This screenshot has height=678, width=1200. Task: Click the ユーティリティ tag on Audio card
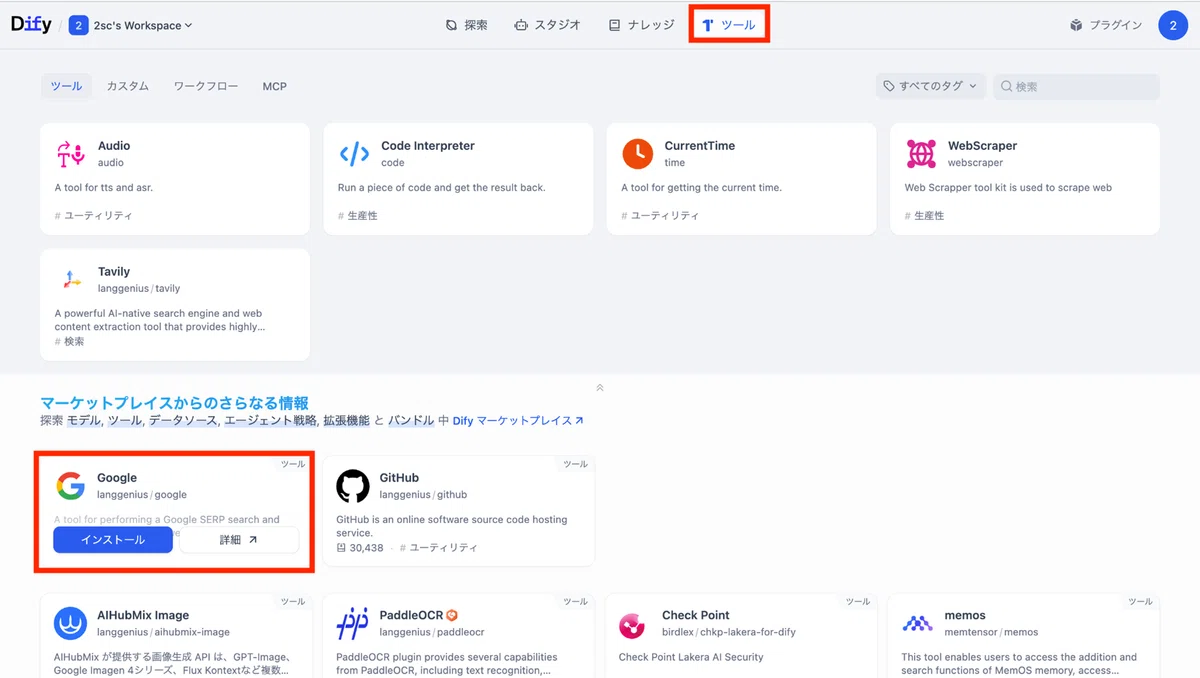click(93, 216)
